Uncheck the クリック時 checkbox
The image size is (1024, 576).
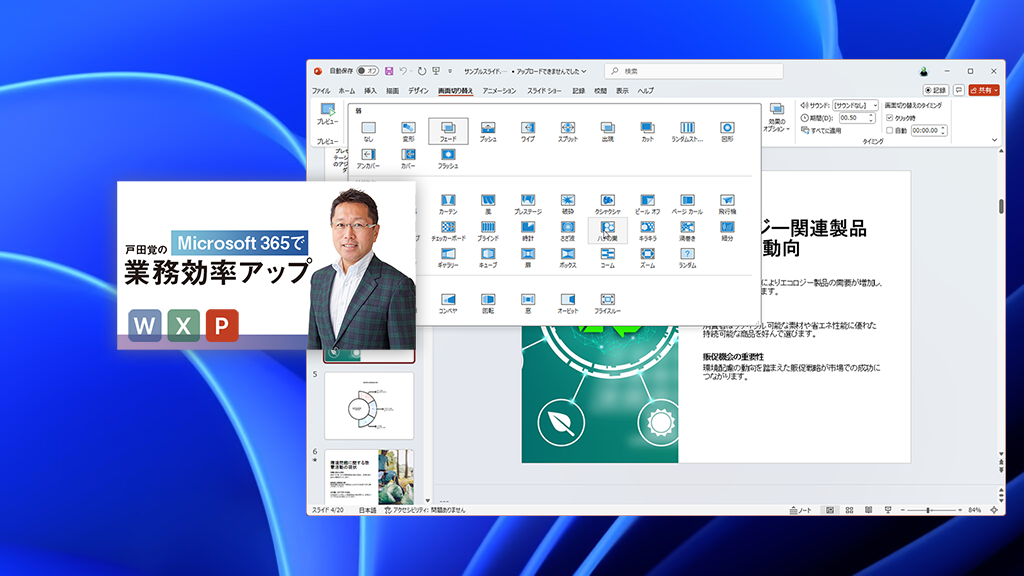pos(889,118)
